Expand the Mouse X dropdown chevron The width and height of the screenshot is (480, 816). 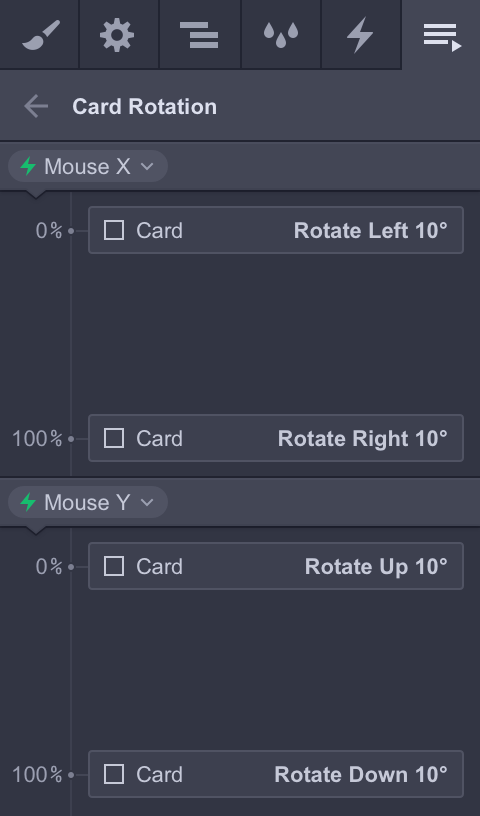147,167
